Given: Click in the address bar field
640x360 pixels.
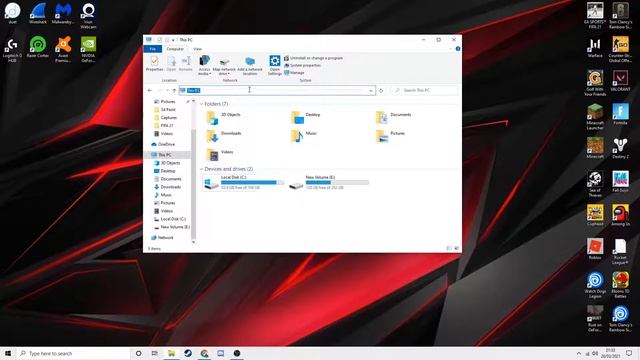Looking at the screenshot, I should 277,90.
